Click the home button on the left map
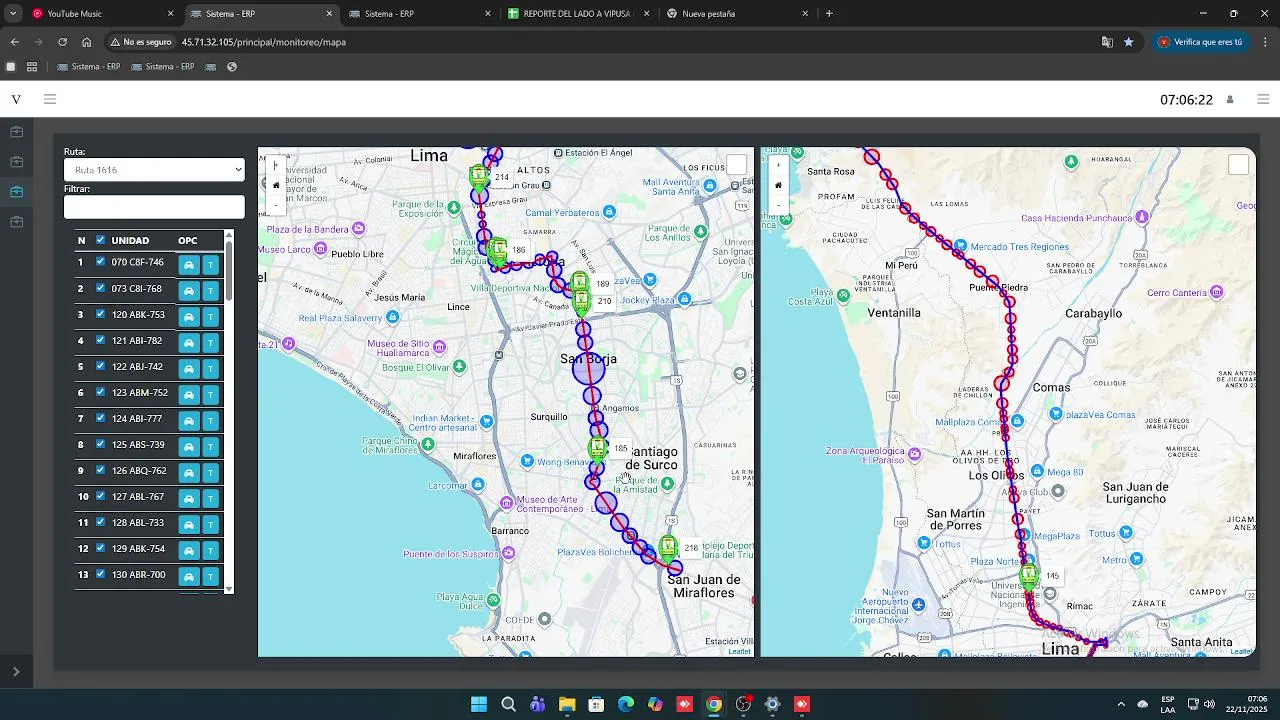The image size is (1280, 720). tap(276, 185)
